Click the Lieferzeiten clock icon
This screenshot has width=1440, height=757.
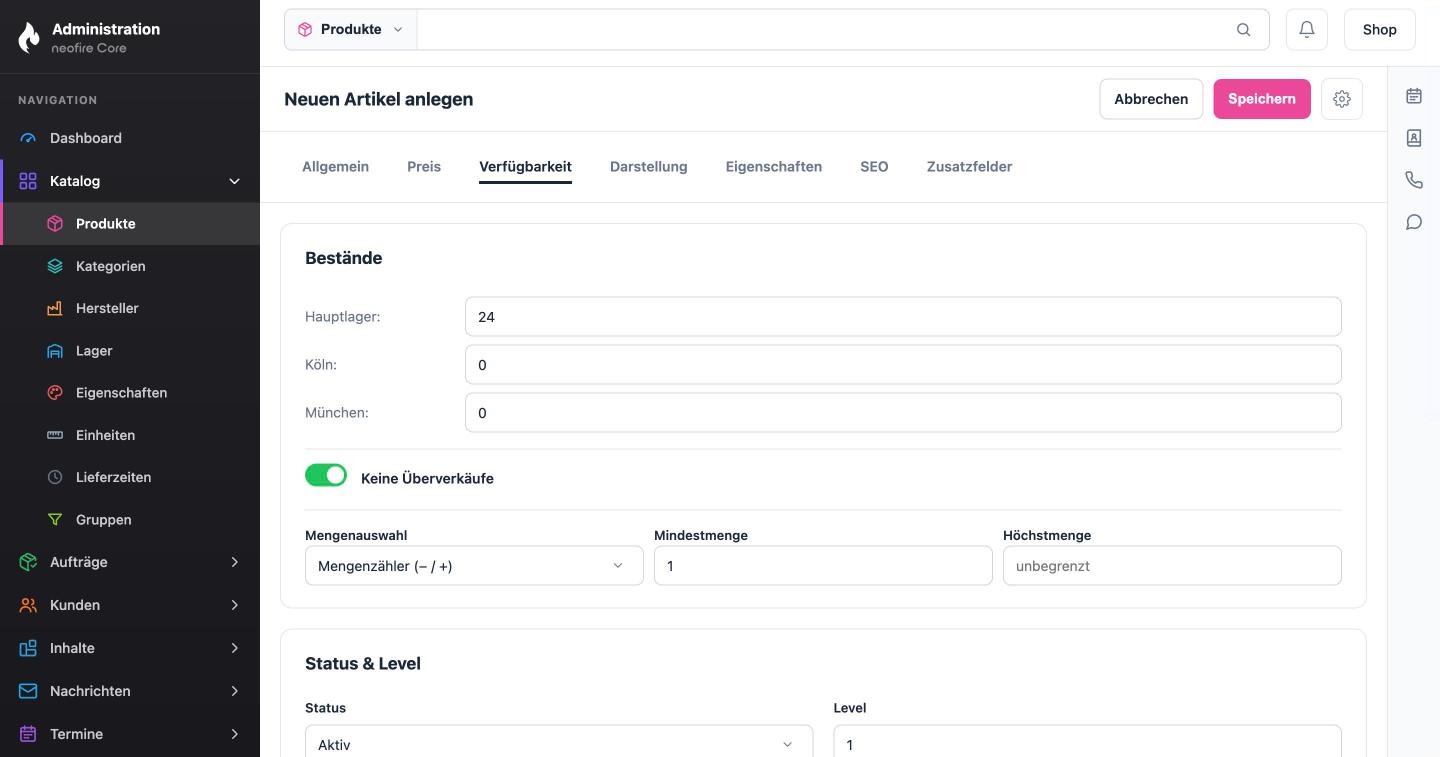(x=55, y=477)
